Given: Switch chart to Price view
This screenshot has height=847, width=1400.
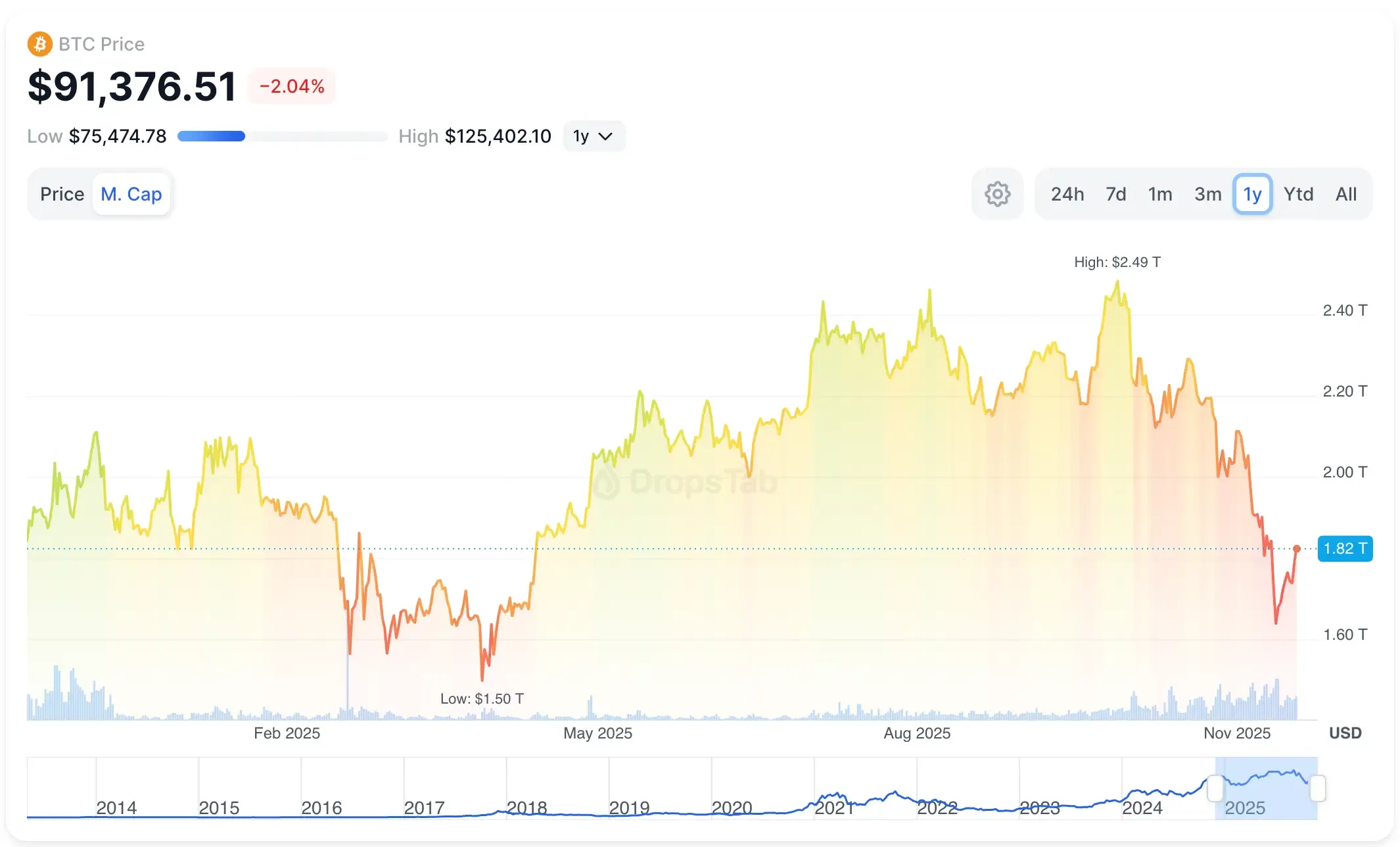Looking at the screenshot, I should point(62,193).
